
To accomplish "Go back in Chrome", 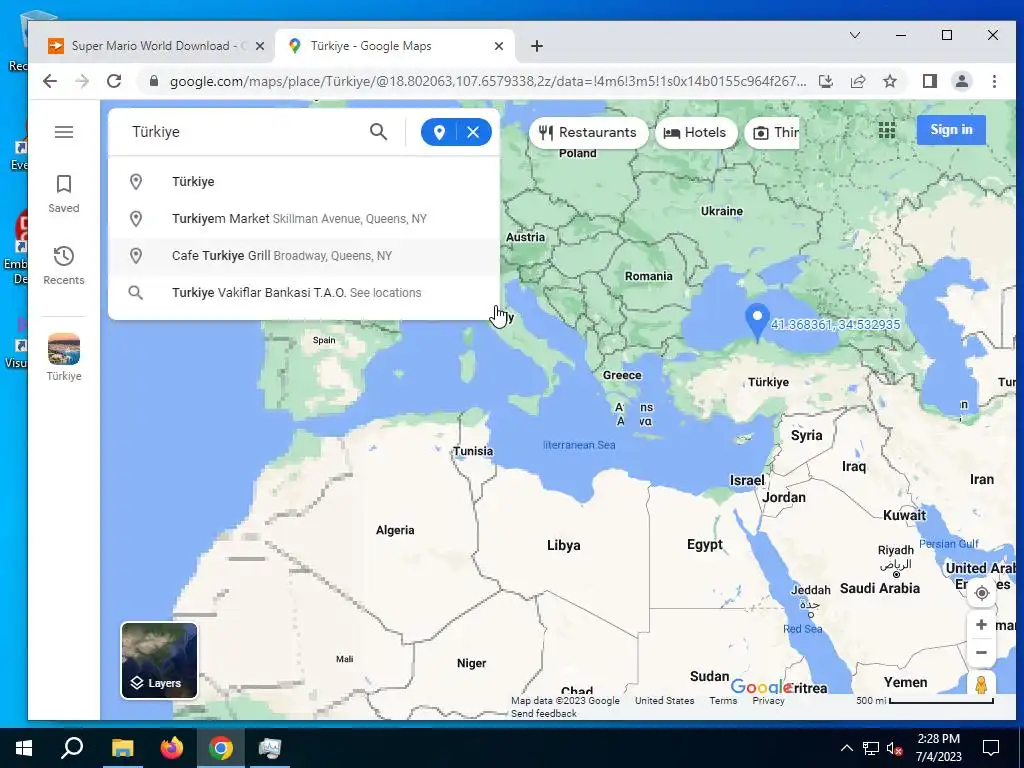I will click(x=50, y=81).
